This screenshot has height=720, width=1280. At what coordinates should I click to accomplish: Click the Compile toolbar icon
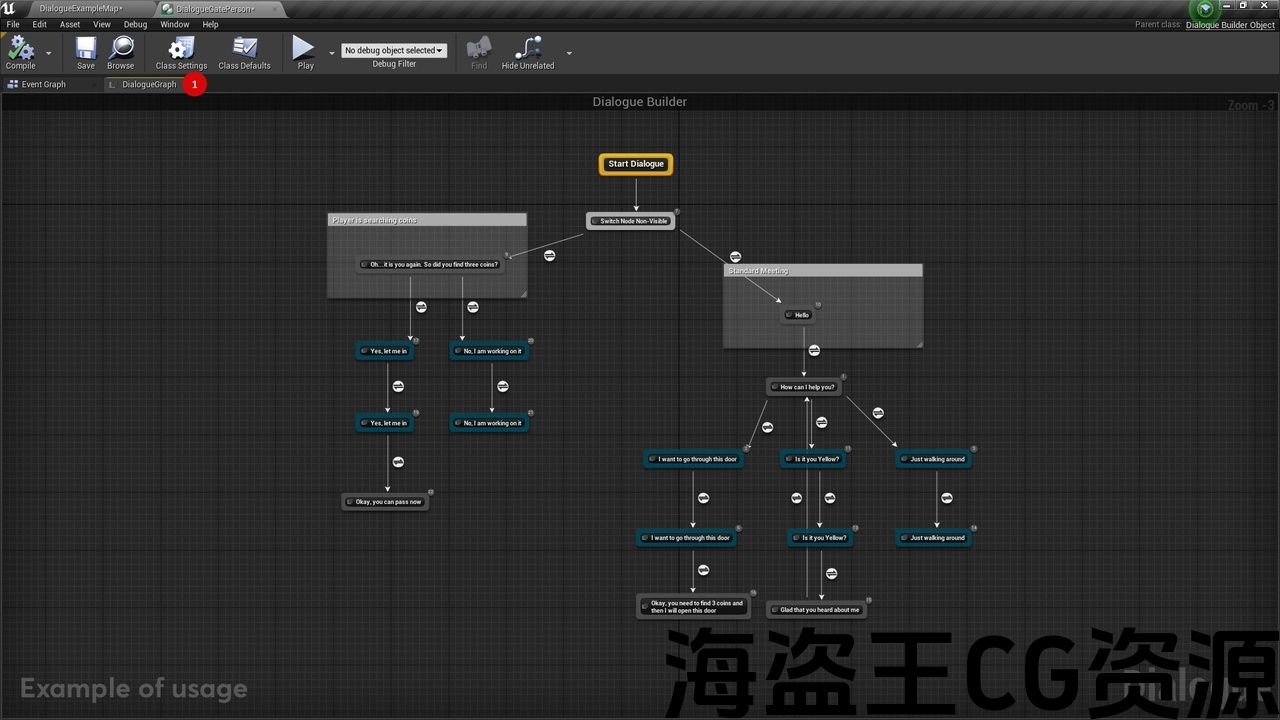point(20,48)
